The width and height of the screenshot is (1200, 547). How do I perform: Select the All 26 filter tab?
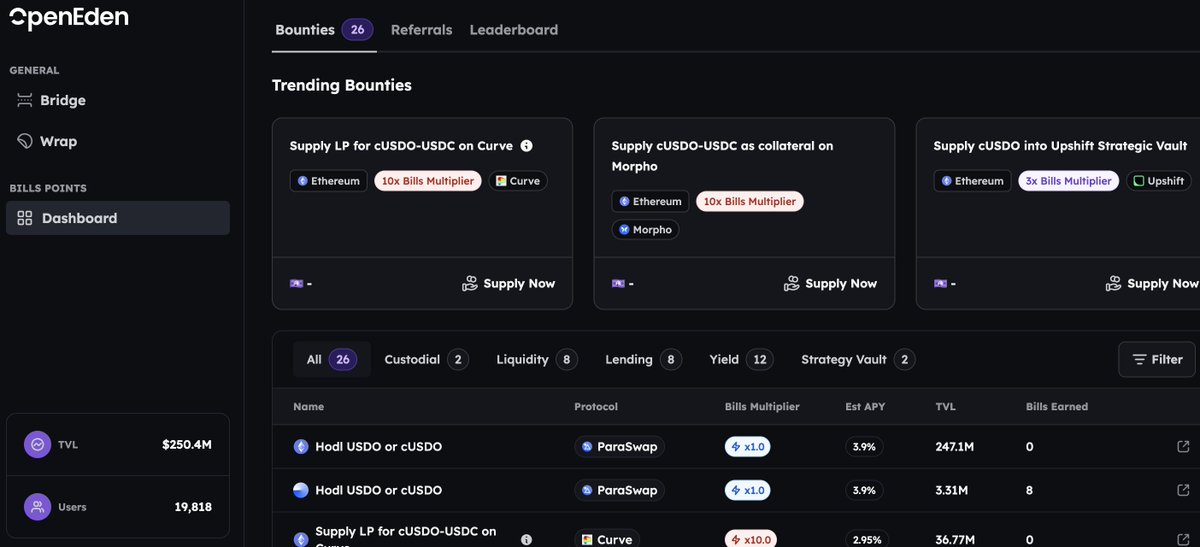pos(332,360)
